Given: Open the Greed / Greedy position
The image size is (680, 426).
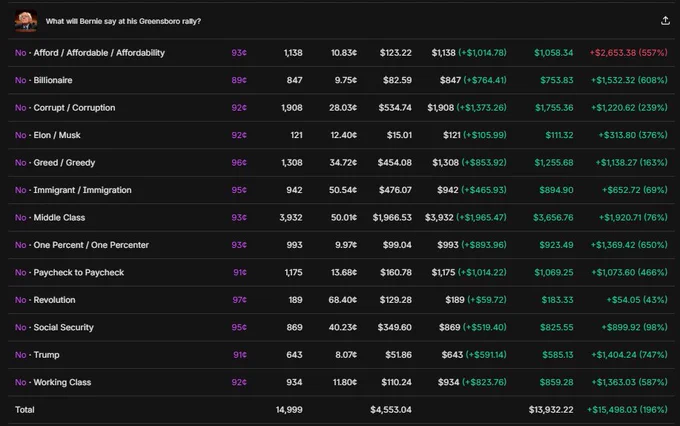Looking at the screenshot, I should click(341, 163).
